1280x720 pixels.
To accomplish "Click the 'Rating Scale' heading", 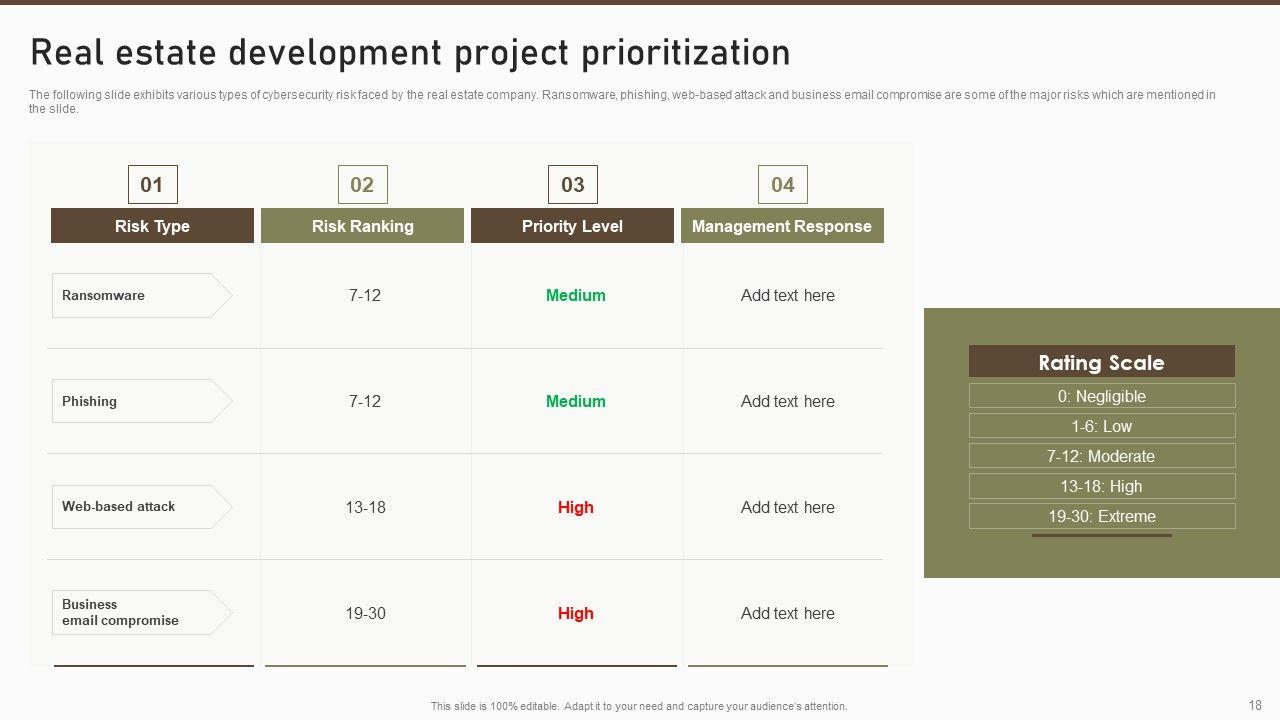I will click(x=1102, y=362).
